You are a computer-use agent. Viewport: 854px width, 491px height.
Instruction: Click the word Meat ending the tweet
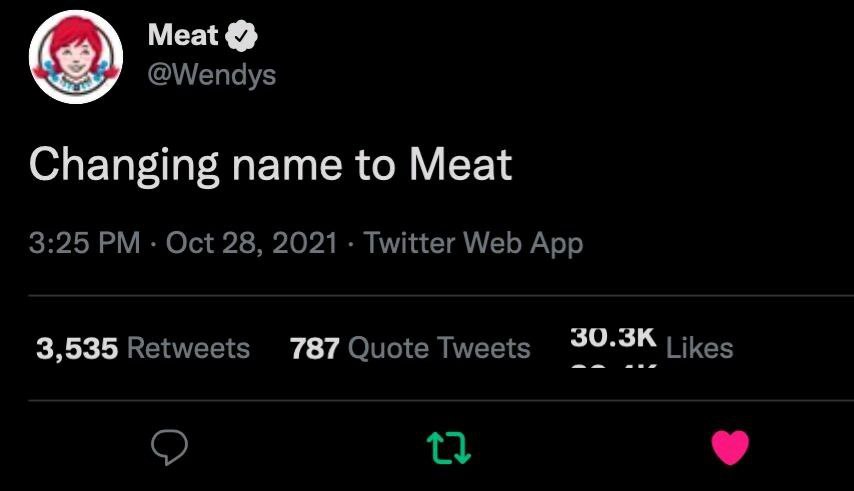460,164
